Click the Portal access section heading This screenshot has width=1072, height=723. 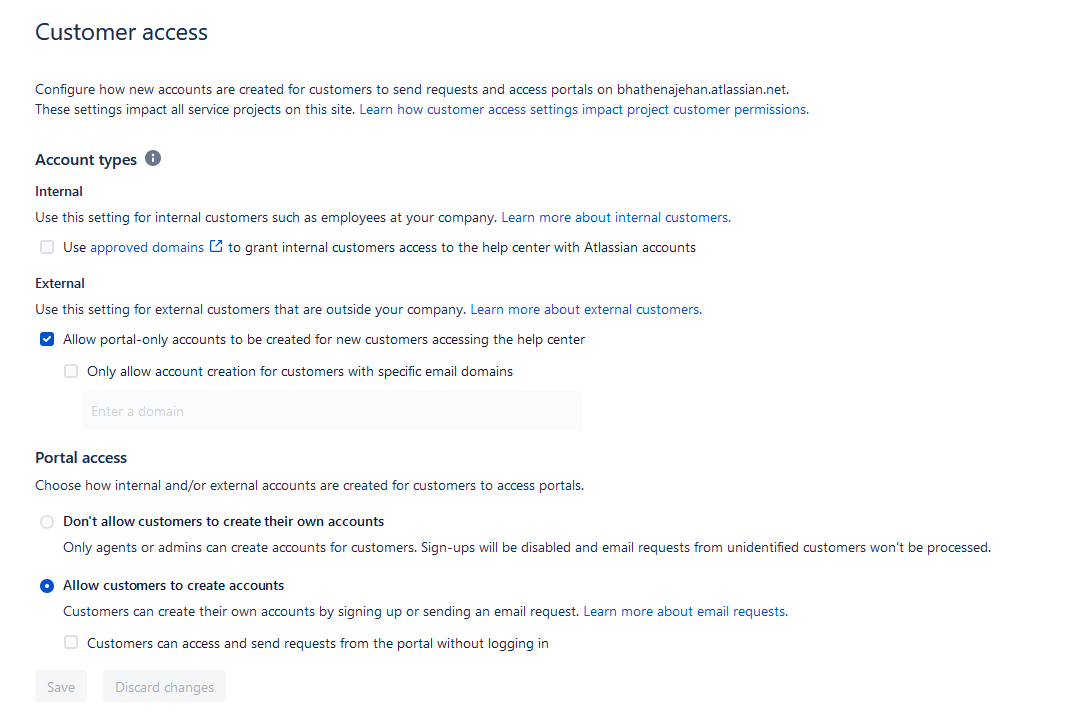[80, 457]
